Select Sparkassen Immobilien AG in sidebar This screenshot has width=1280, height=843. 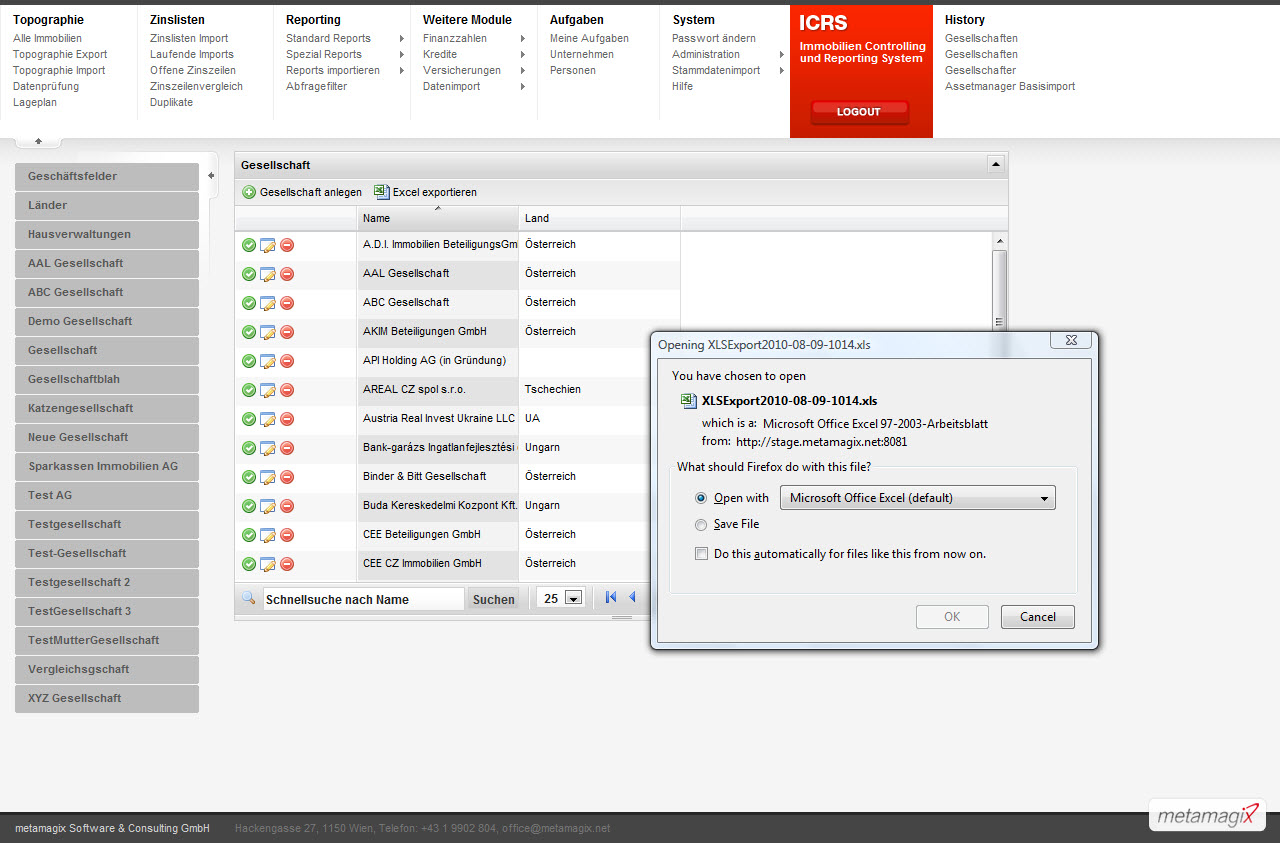(107, 467)
